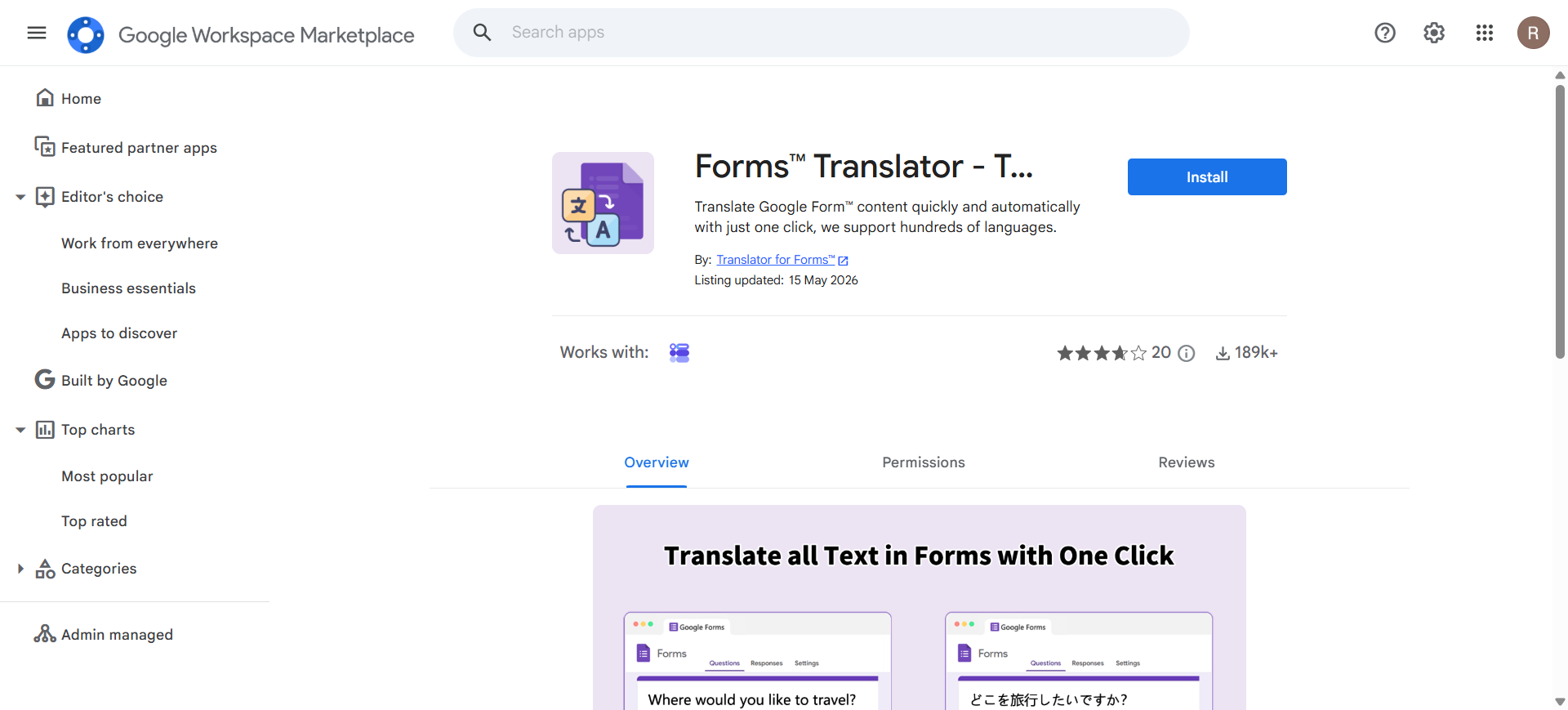Select Business essentials
The width and height of the screenshot is (1568, 710).
(128, 288)
